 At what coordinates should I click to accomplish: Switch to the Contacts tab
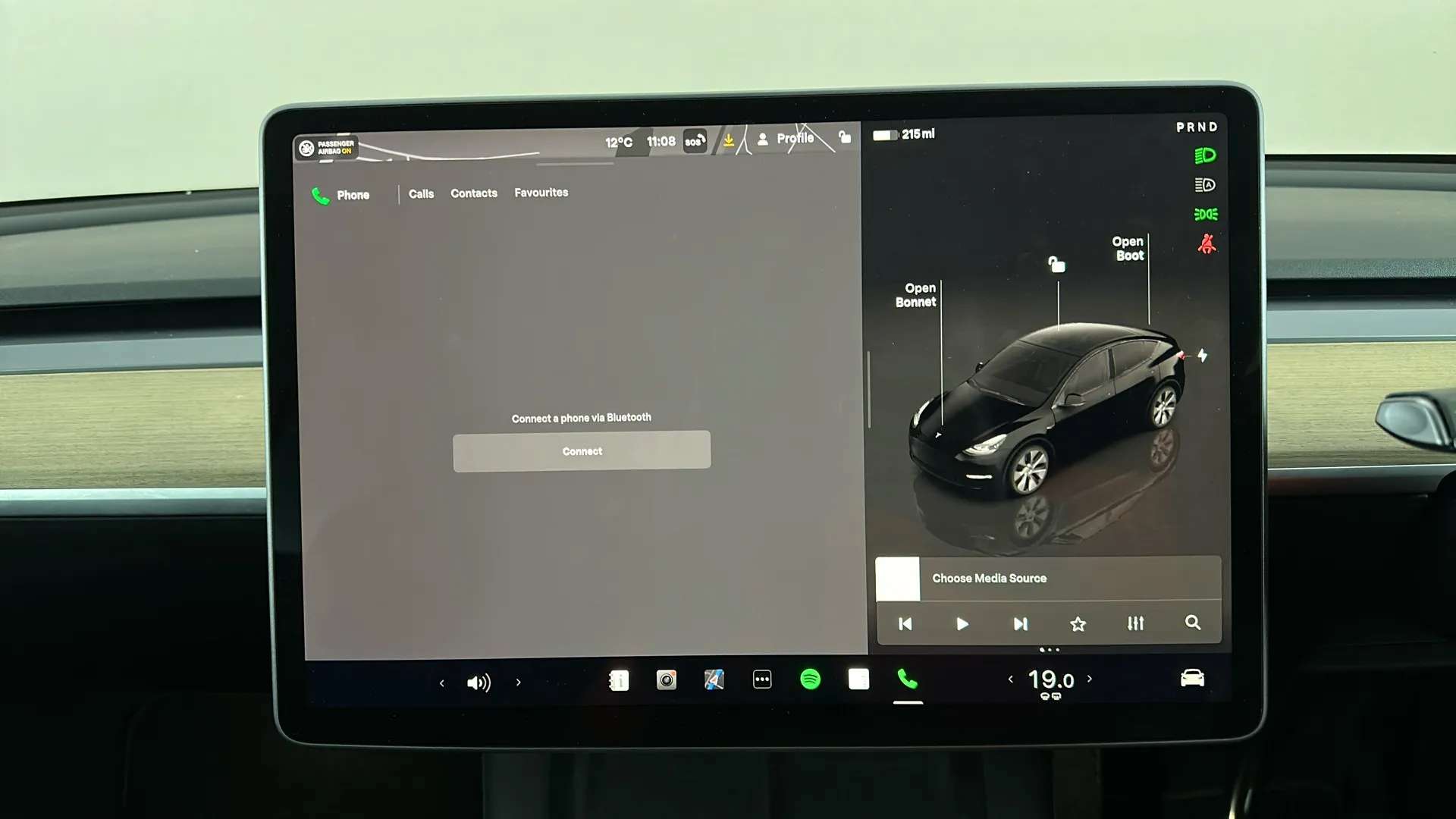click(473, 193)
